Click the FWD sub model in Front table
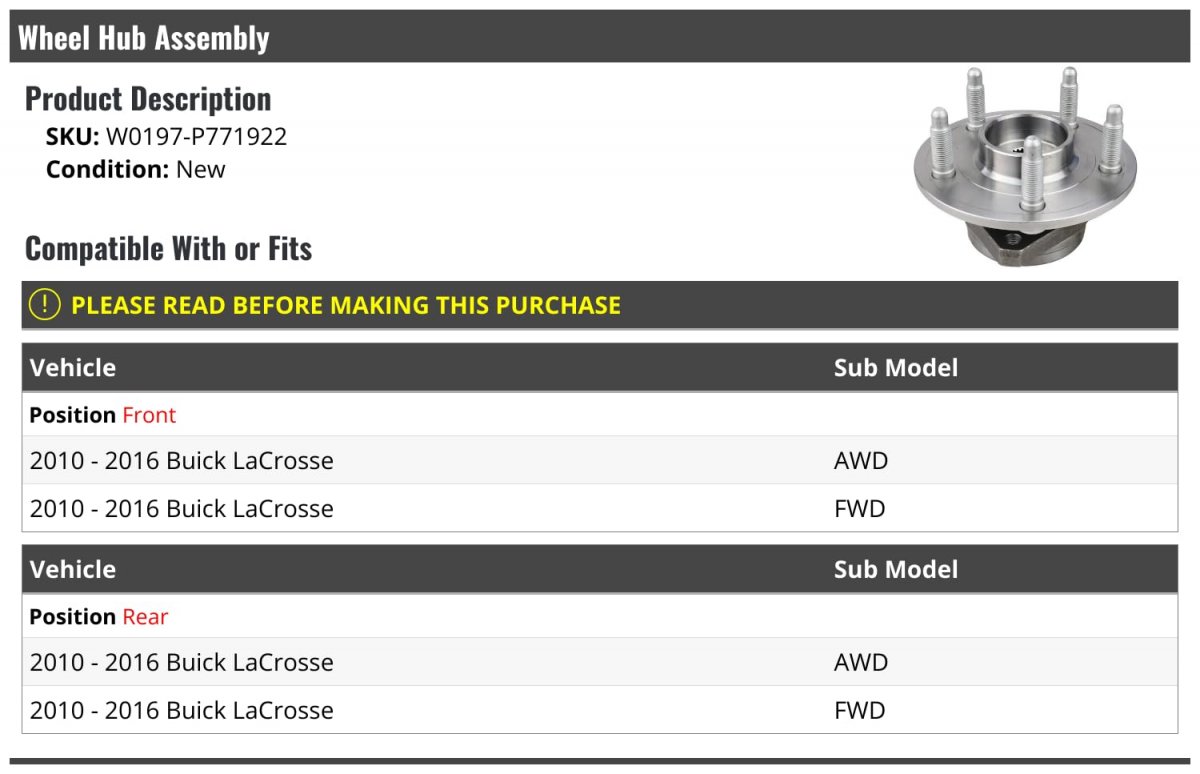Viewport: 1200px width, 774px height. (860, 509)
